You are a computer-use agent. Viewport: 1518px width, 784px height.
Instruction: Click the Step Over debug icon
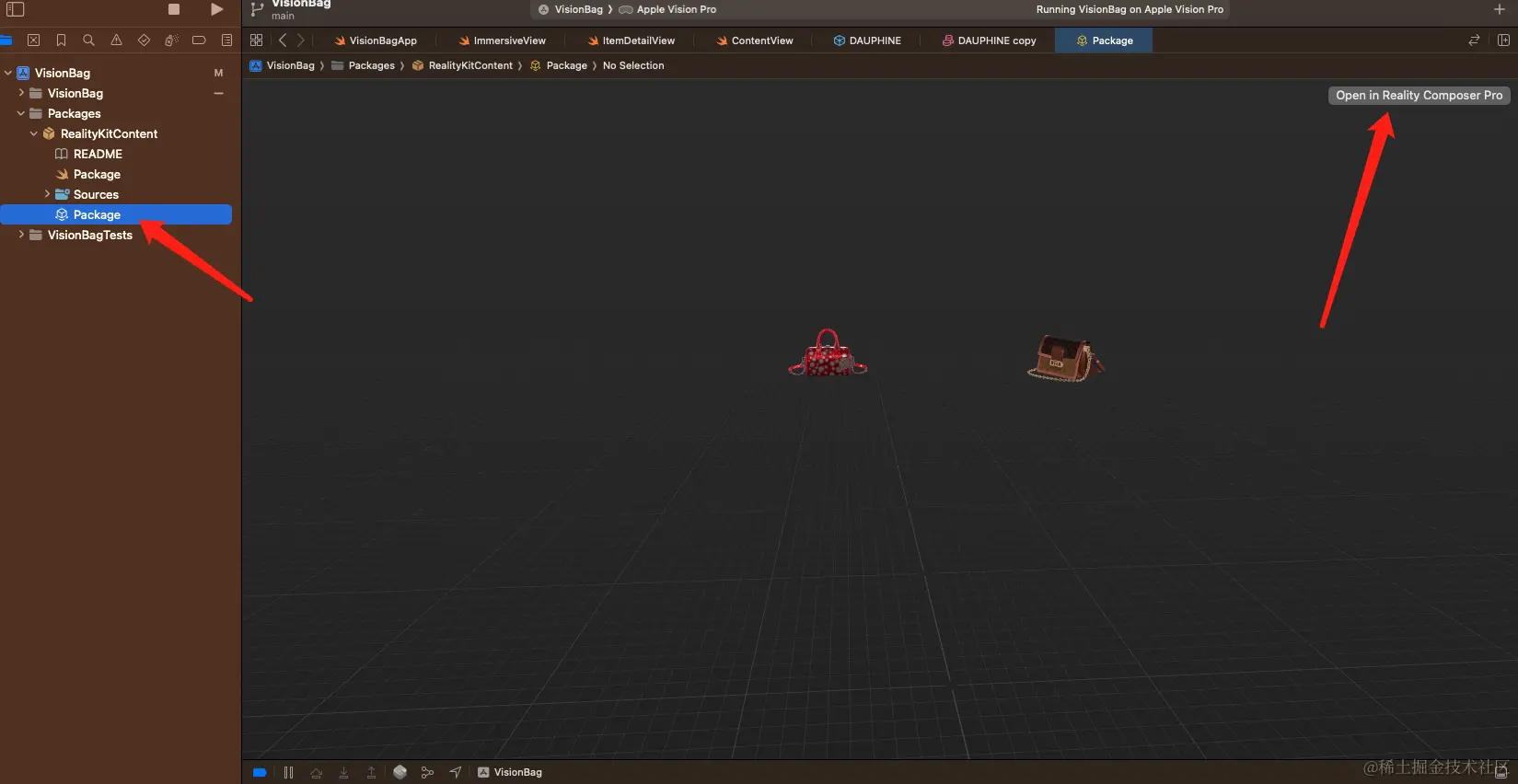tap(316, 772)
